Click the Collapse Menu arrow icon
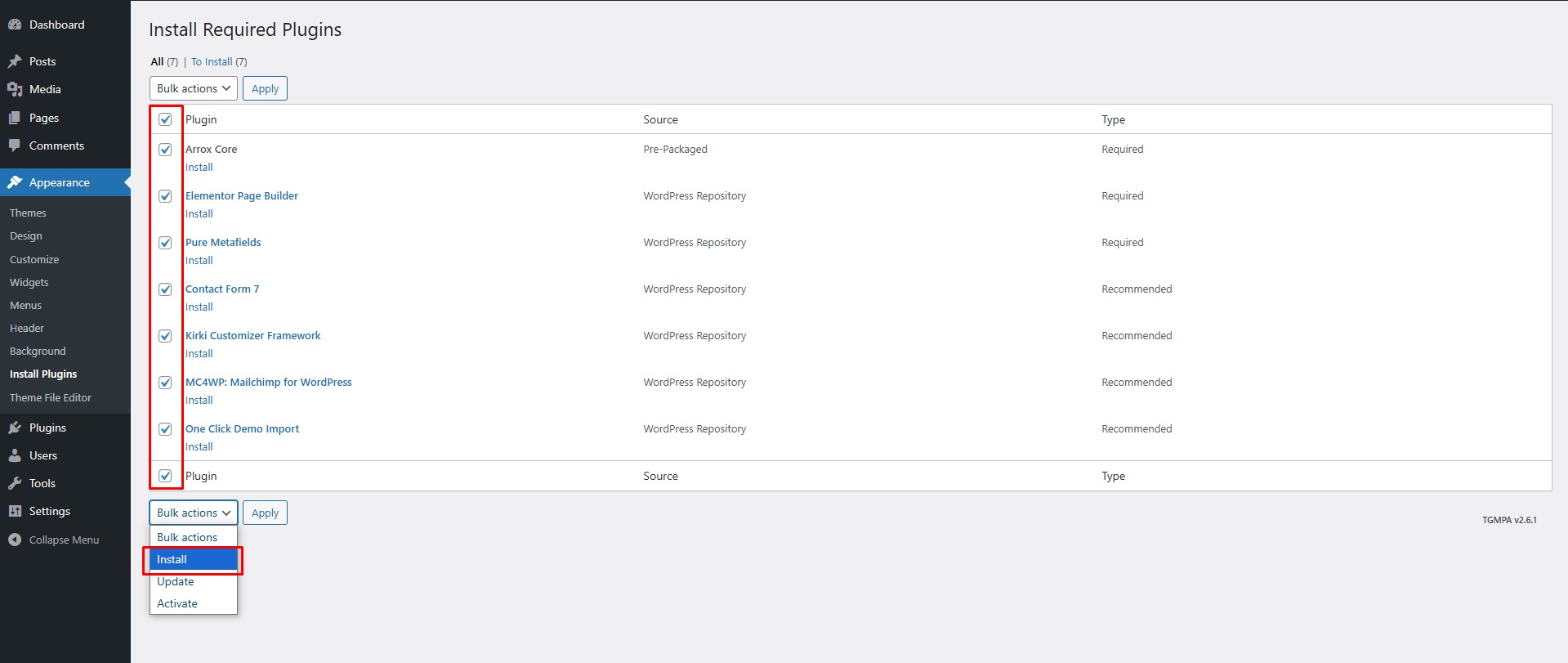Image resolution: width=1568 pixels, height=663 pixels. coord(15,540)
